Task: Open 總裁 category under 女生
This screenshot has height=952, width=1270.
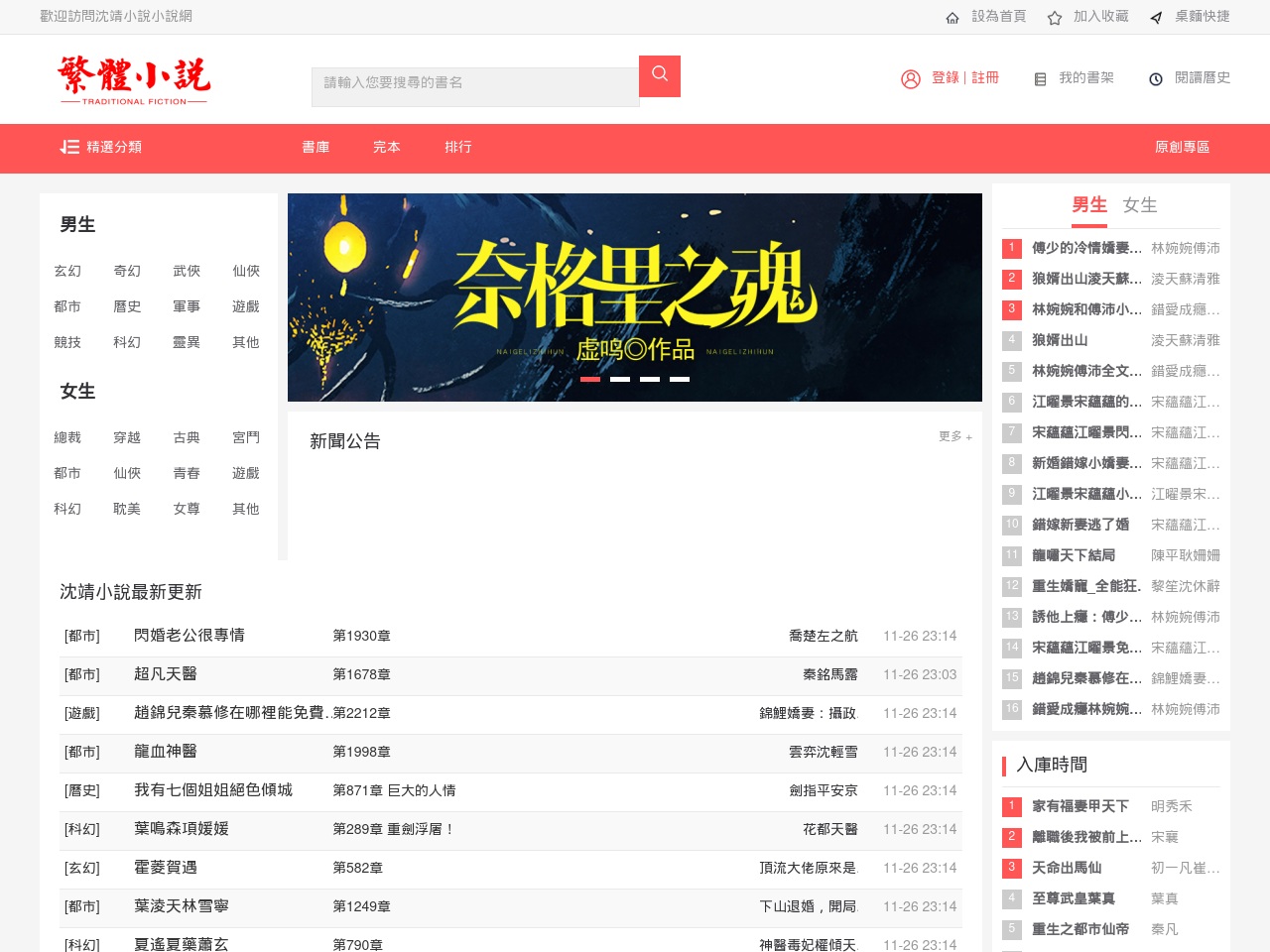Action: coord(67,437)
